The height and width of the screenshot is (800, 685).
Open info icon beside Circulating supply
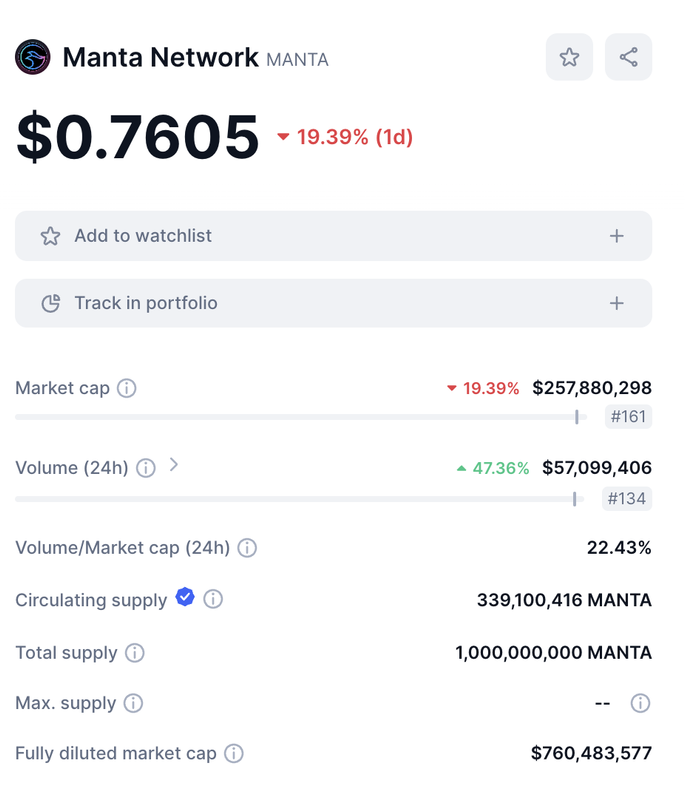click(213, 599)
